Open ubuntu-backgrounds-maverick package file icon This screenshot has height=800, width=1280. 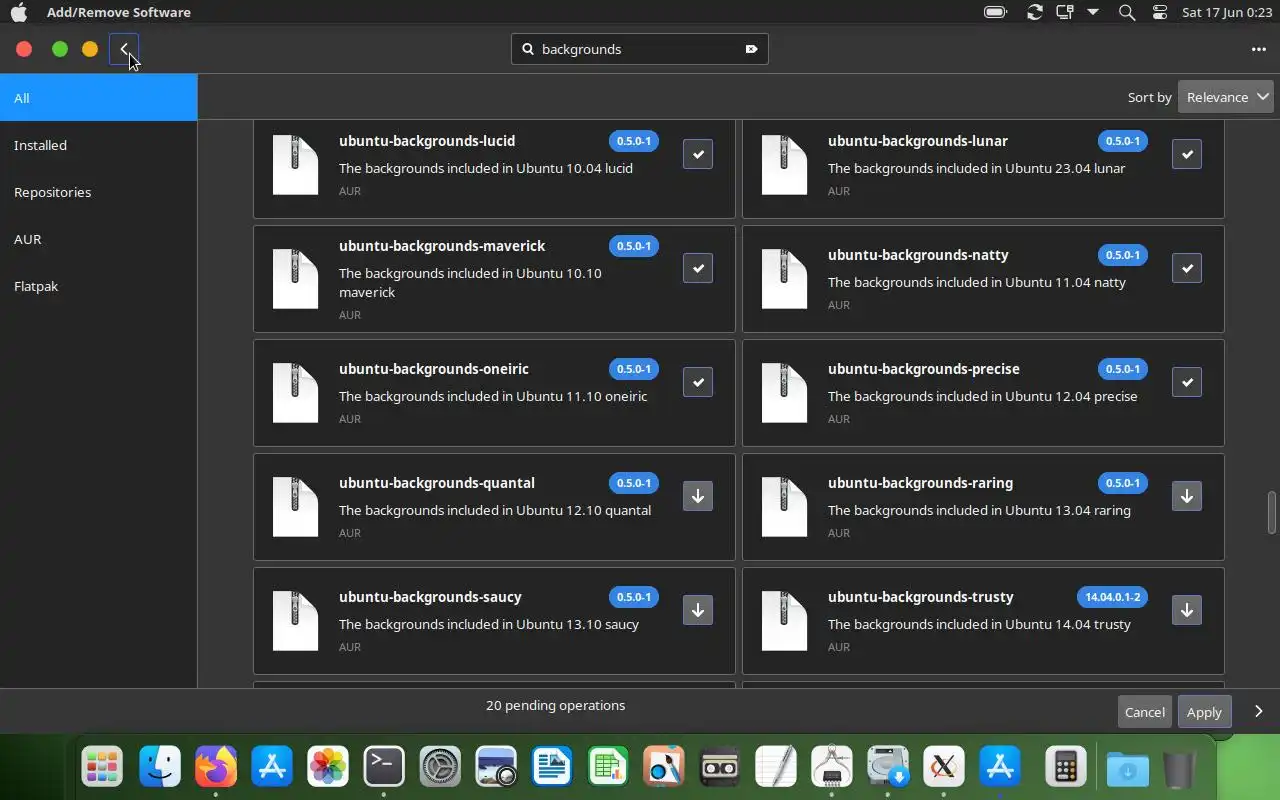click(295, 279)
